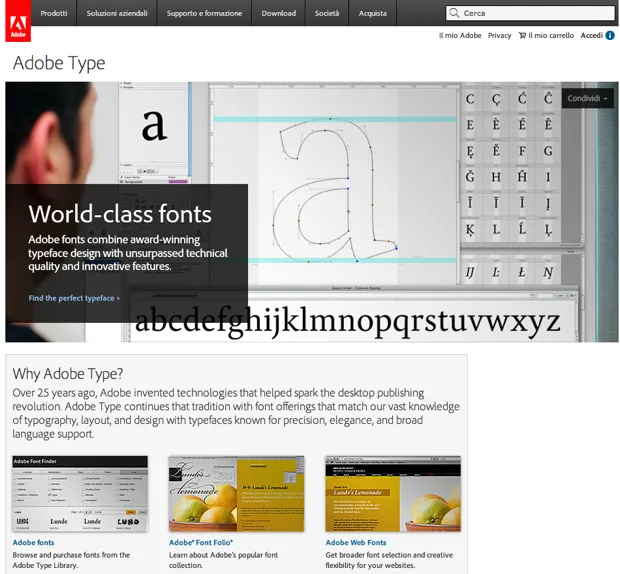620x574 pixels.
Task: Click Accedi to sign in
Action: point(592,36)
